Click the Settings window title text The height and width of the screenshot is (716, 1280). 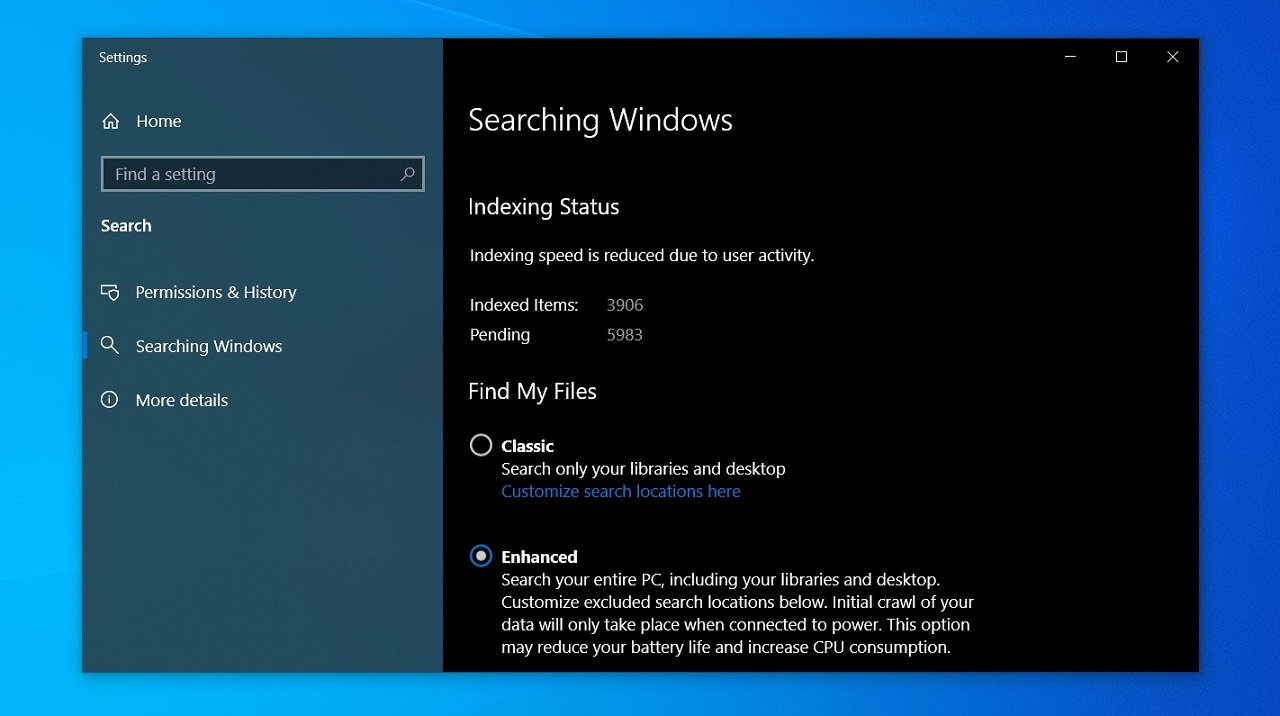point(123,57)
